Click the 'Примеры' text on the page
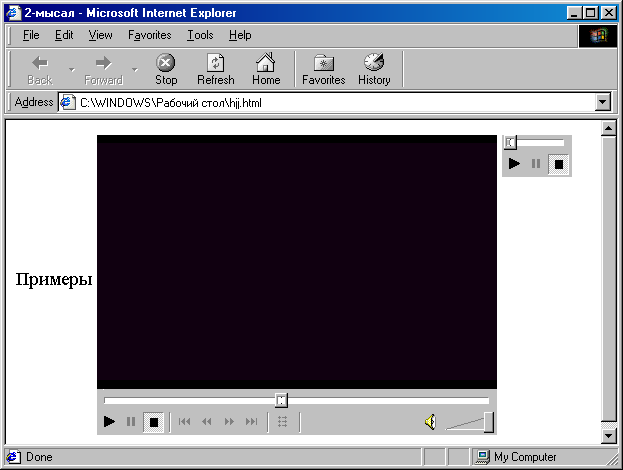 (54, 279)
